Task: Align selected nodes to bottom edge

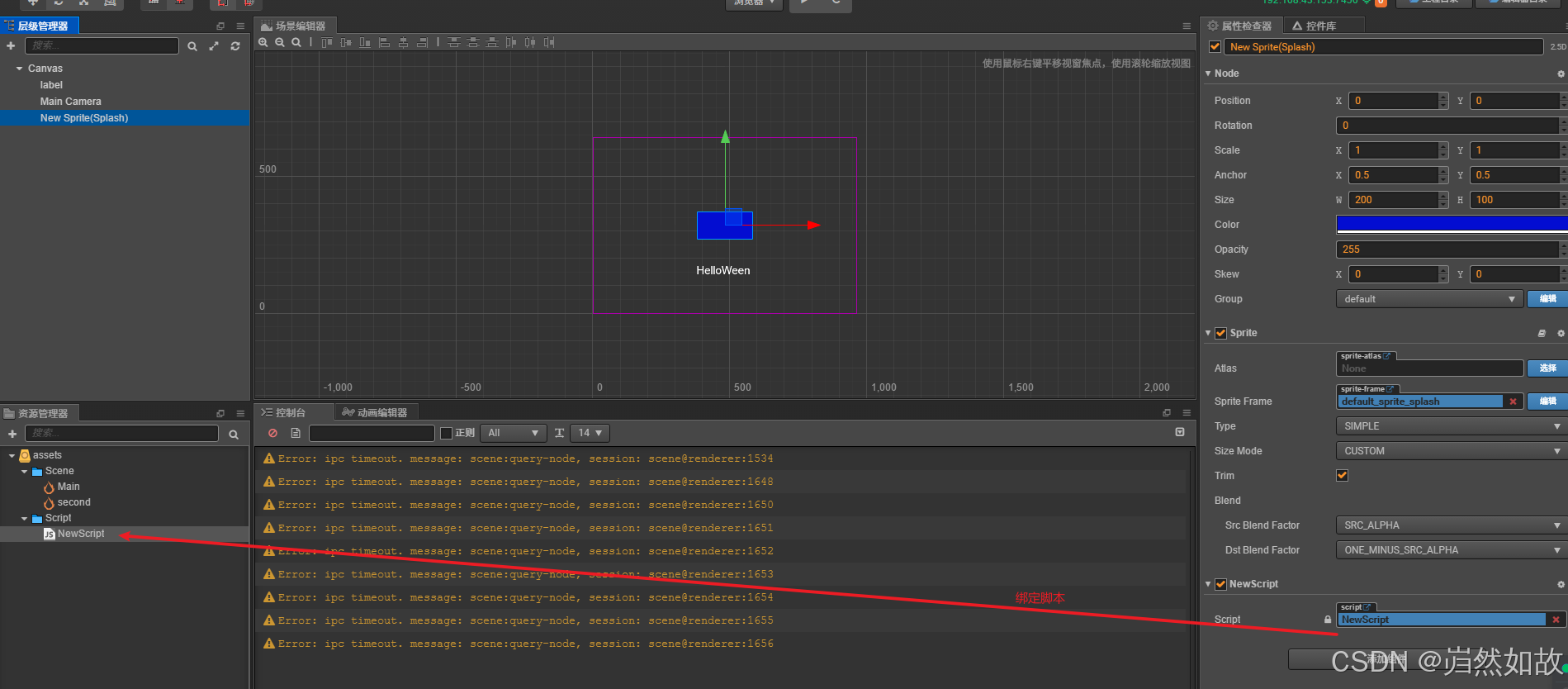Action: pyautogui.click(x=365, y=42)
